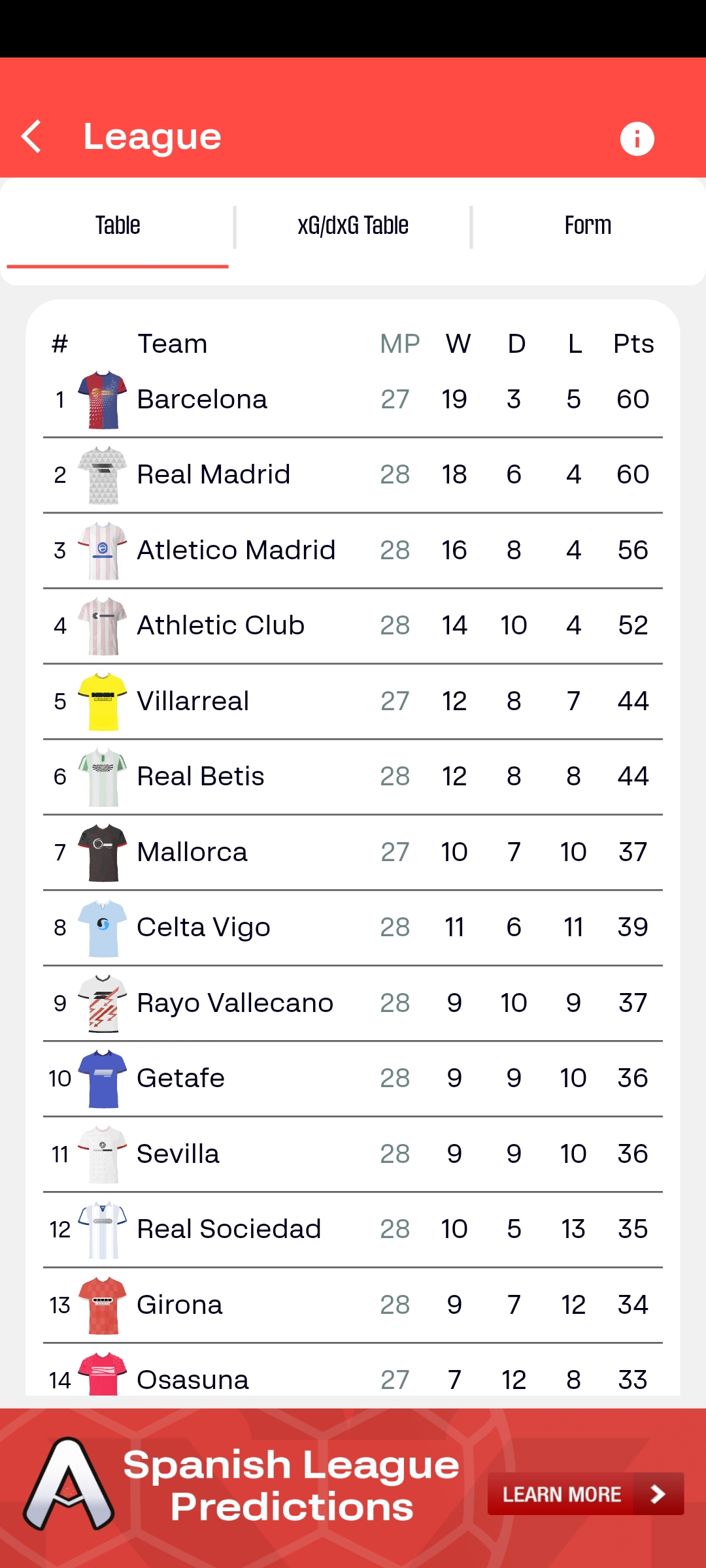Open the Spanish League Predictions banner

pos(353,1488)
